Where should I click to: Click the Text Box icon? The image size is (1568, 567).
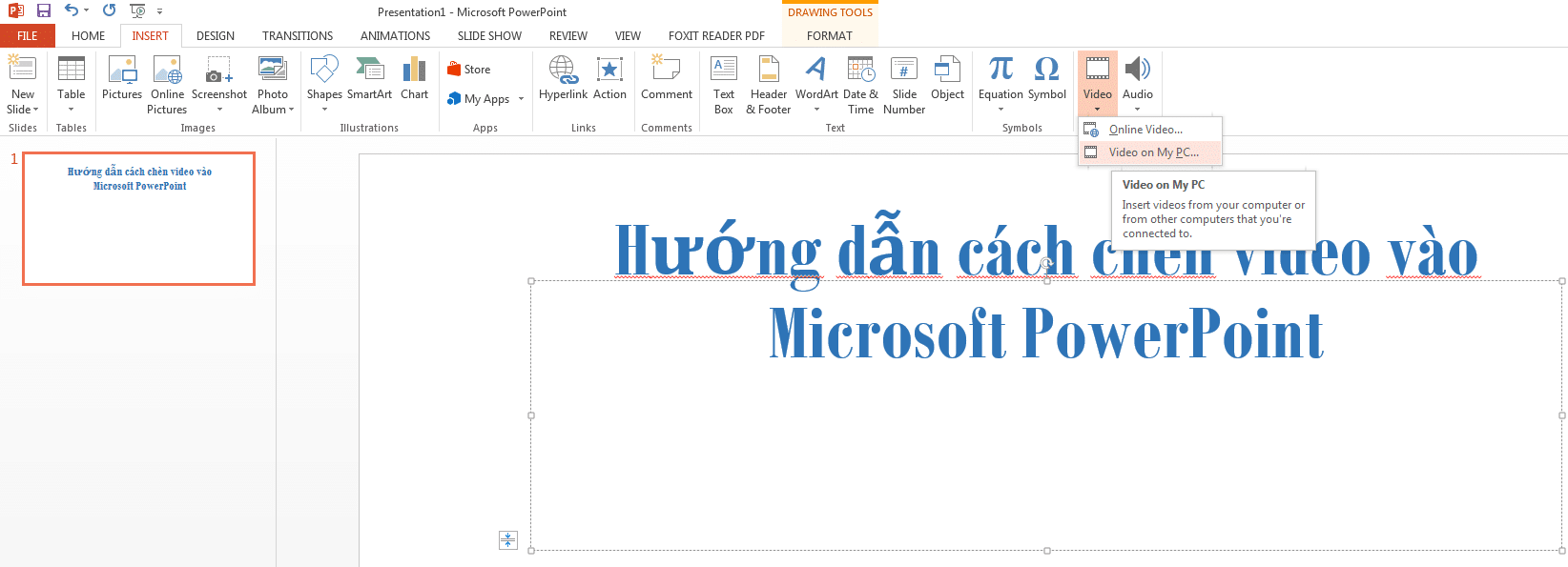724,70
